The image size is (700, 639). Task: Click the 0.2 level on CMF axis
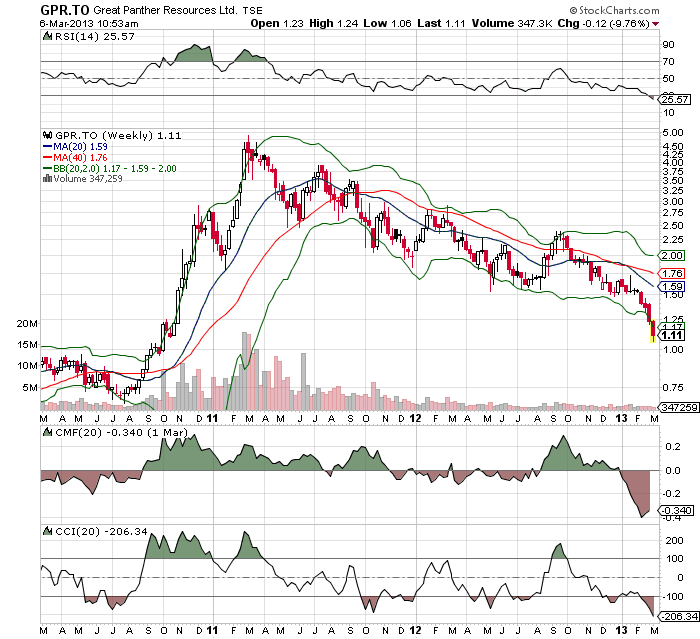[673, 447]
